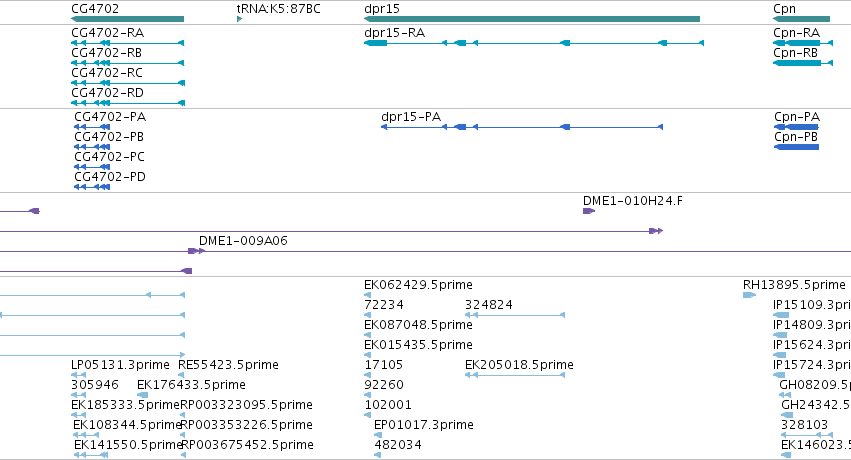Select the EK176433.5prime EST glyph
This screenshot has width=851, height=460.
pos(143,395)
